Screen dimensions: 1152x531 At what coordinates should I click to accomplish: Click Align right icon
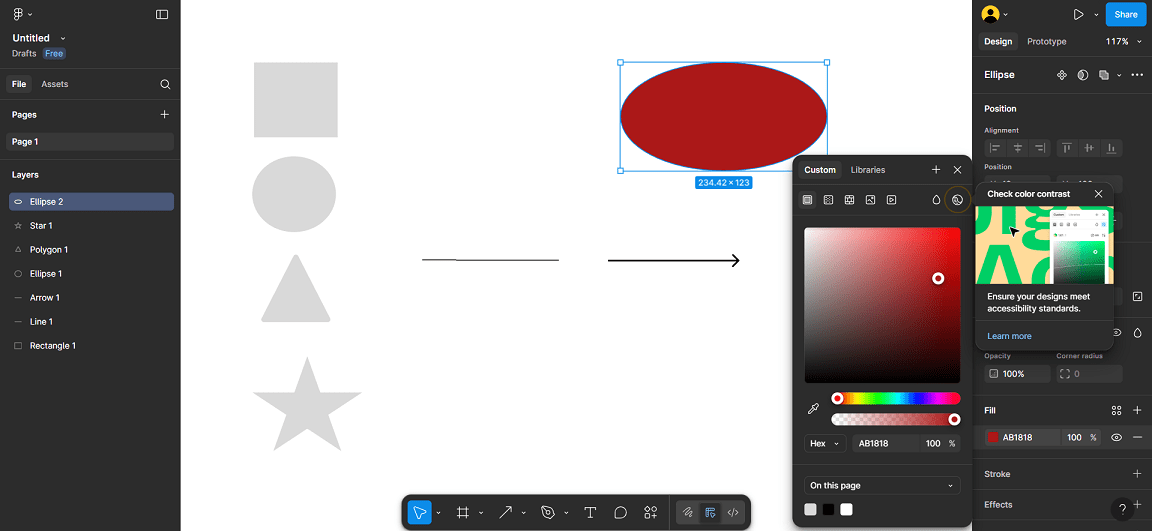tap(1040, 148)
